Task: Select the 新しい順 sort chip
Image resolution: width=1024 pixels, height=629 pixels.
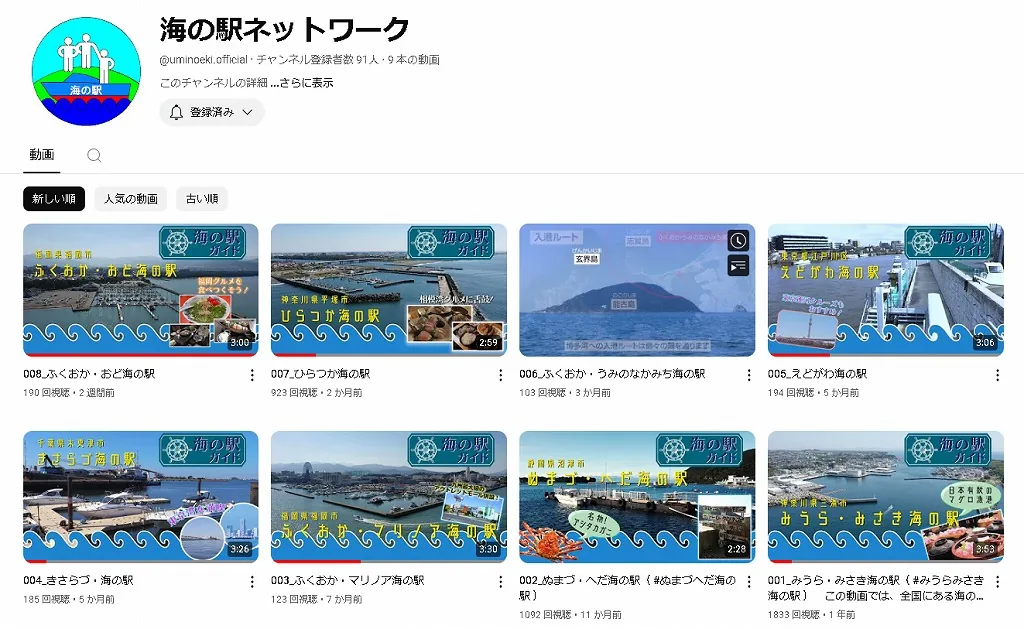Action: (x=54, y=199)
